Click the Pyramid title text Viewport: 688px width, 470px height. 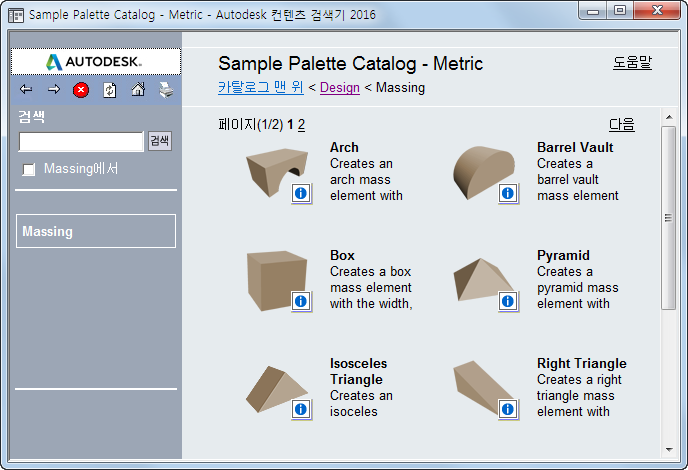[563, 255]
